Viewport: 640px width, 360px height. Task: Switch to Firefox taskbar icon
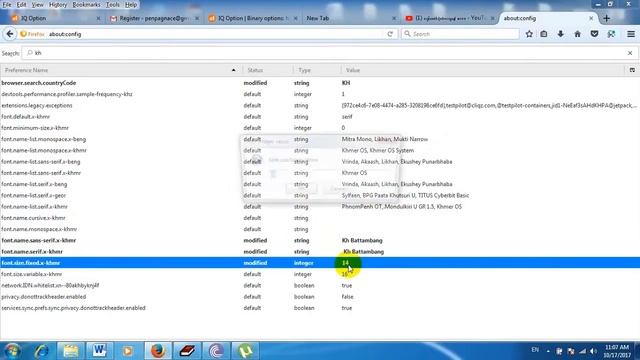coord(158,351)
